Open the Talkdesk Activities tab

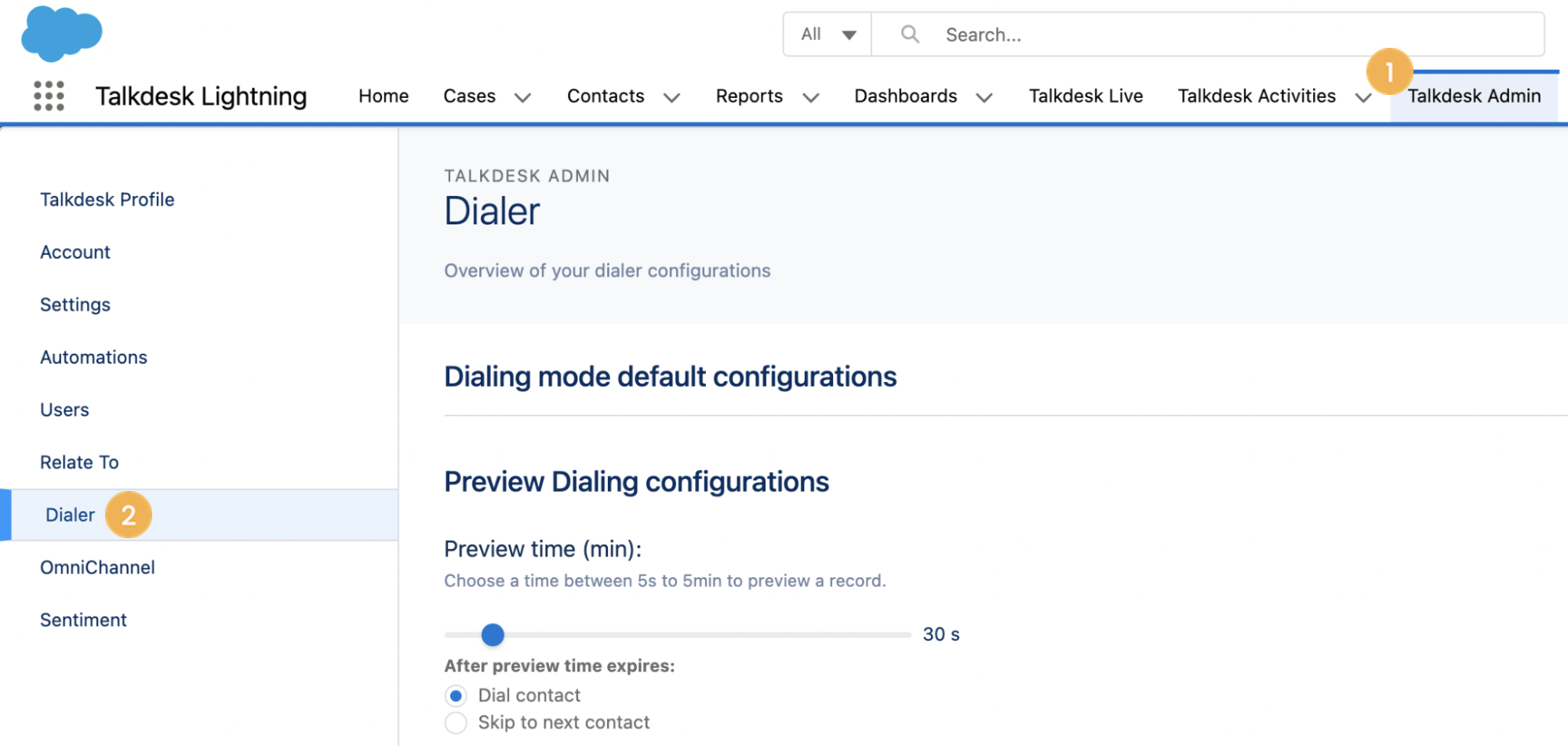pyautogui.click(x=1257, y=96)
